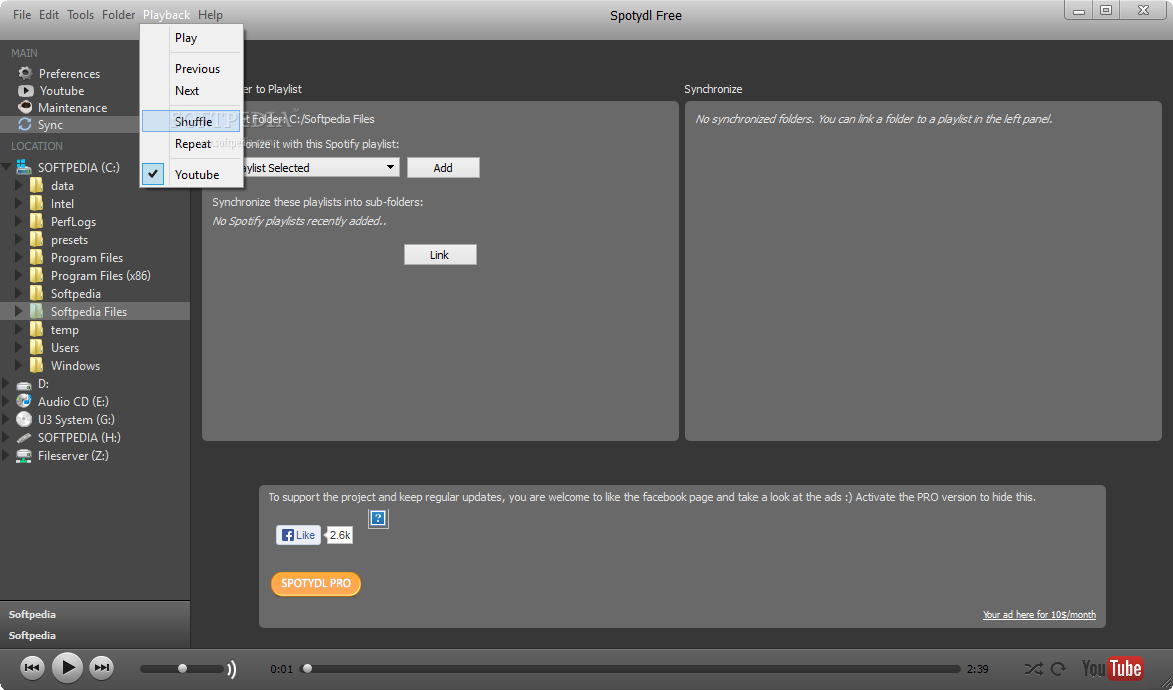Viewport: 1173px width, 690px height.
Task: Skip to next track in player bar
Action: (x=102, y=667)
